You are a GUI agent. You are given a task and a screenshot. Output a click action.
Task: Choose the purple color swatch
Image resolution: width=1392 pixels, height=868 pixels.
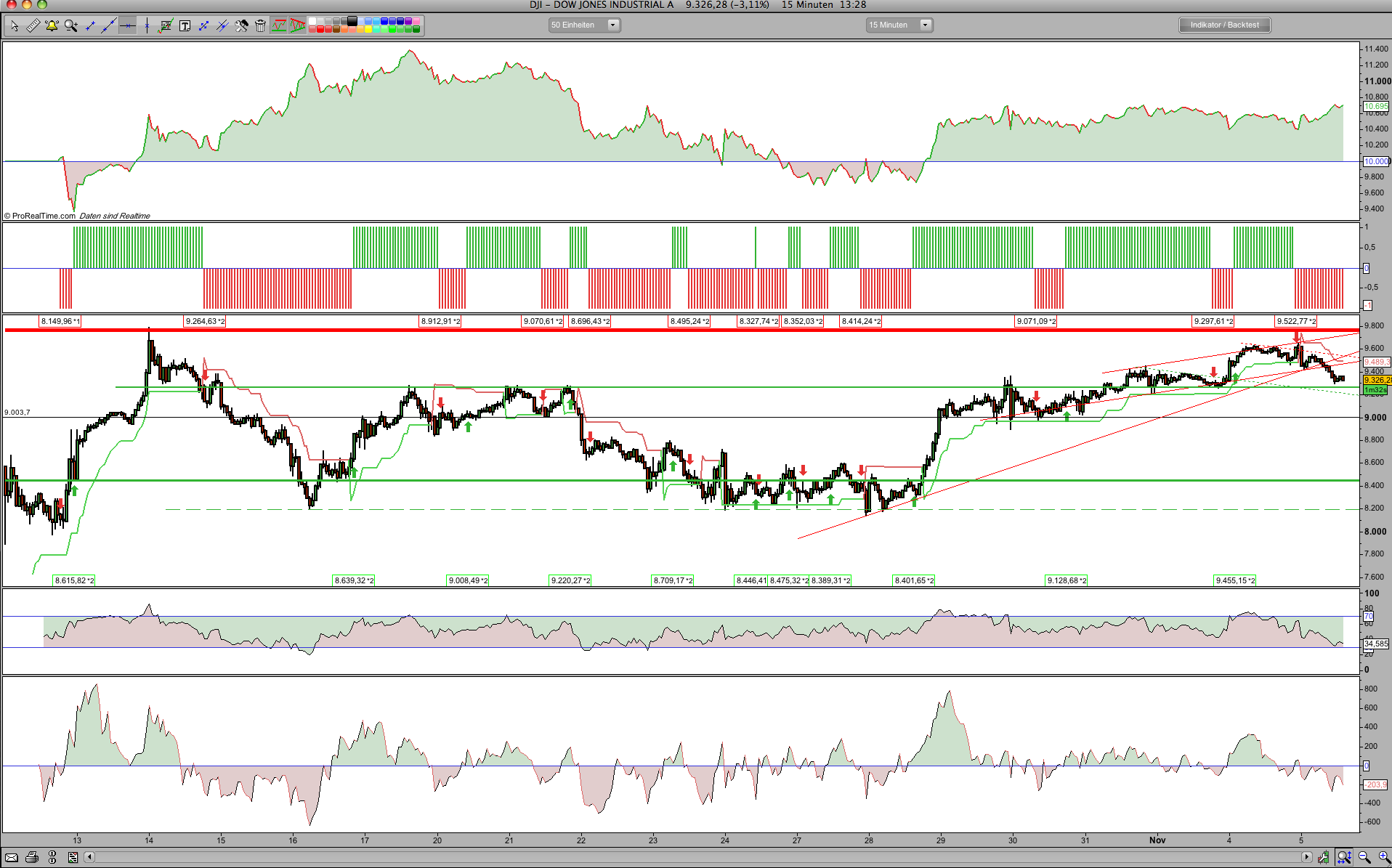pyautogui.click(x=408, y=22)
